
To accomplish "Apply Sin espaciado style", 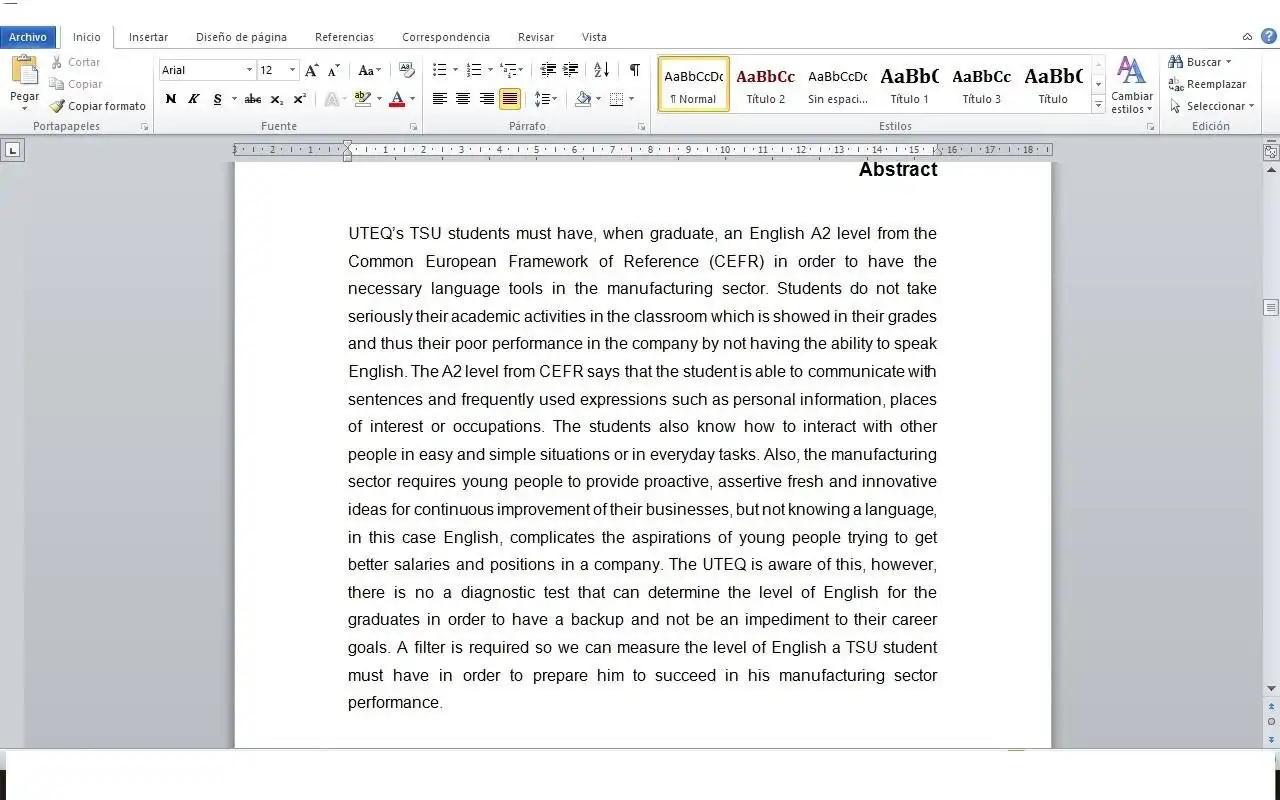I will point(838,84).
